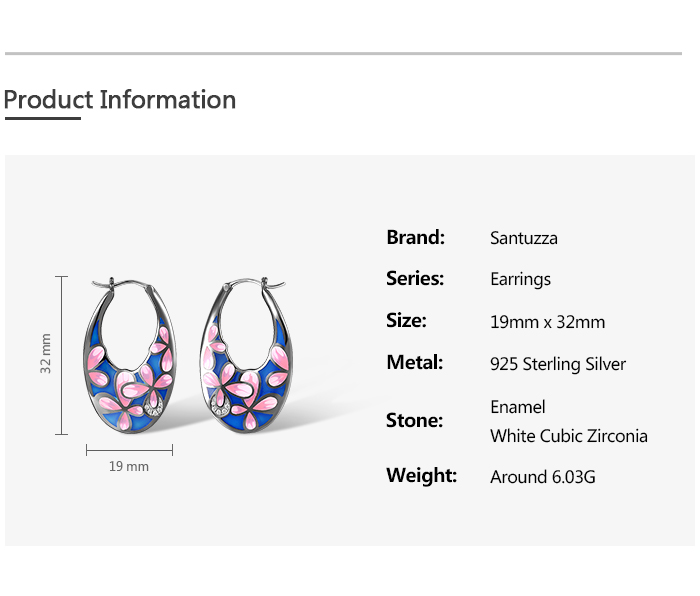Click the vertical height dimension line
This screenshot has width=700, height=596.
pyautogui.click(x=63, y=355)
